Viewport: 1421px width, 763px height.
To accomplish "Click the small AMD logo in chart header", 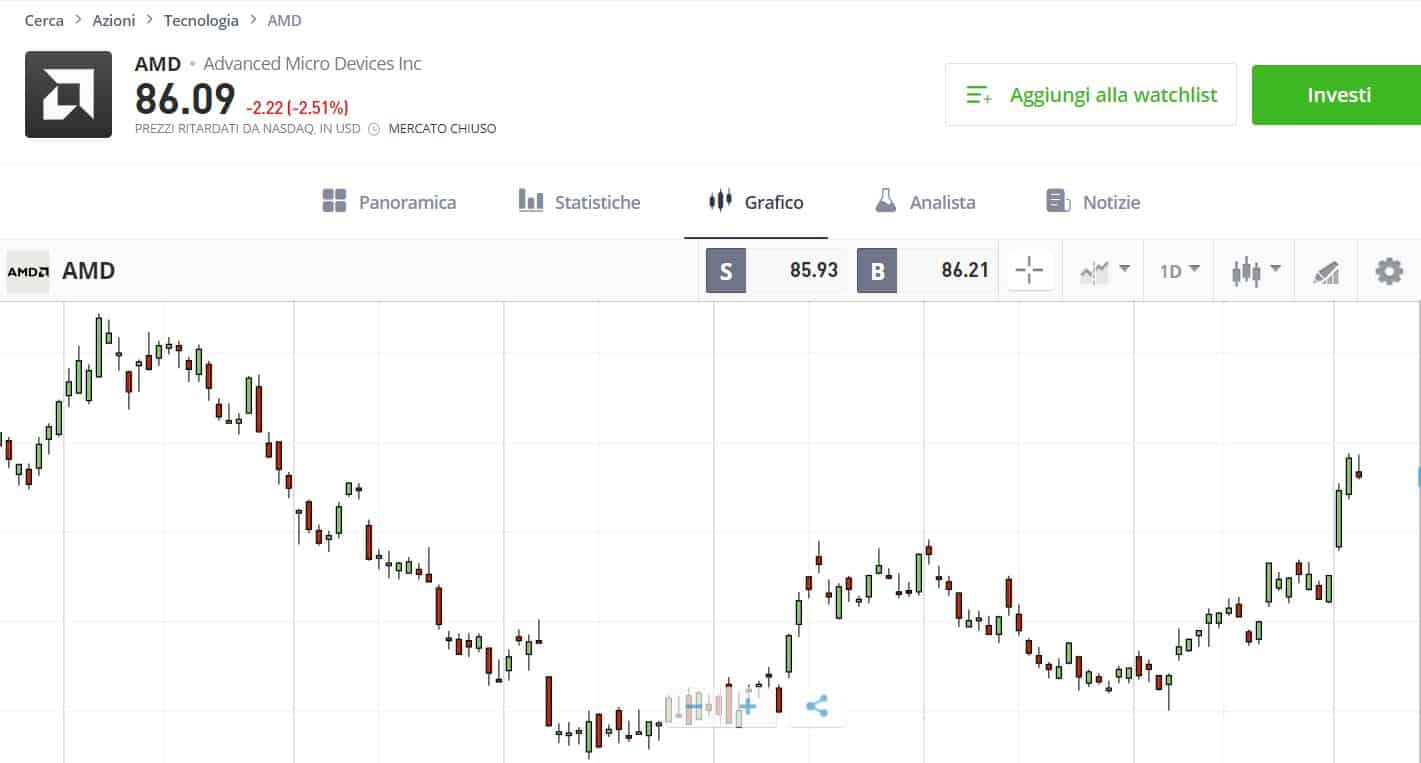I will click(x=28, y=271).
